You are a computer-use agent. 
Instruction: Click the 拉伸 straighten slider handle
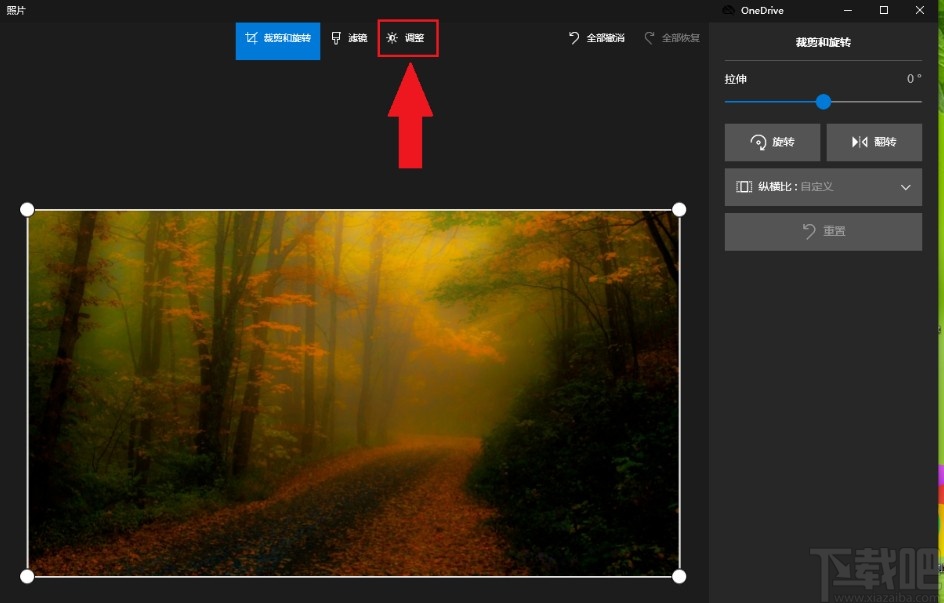823,102
